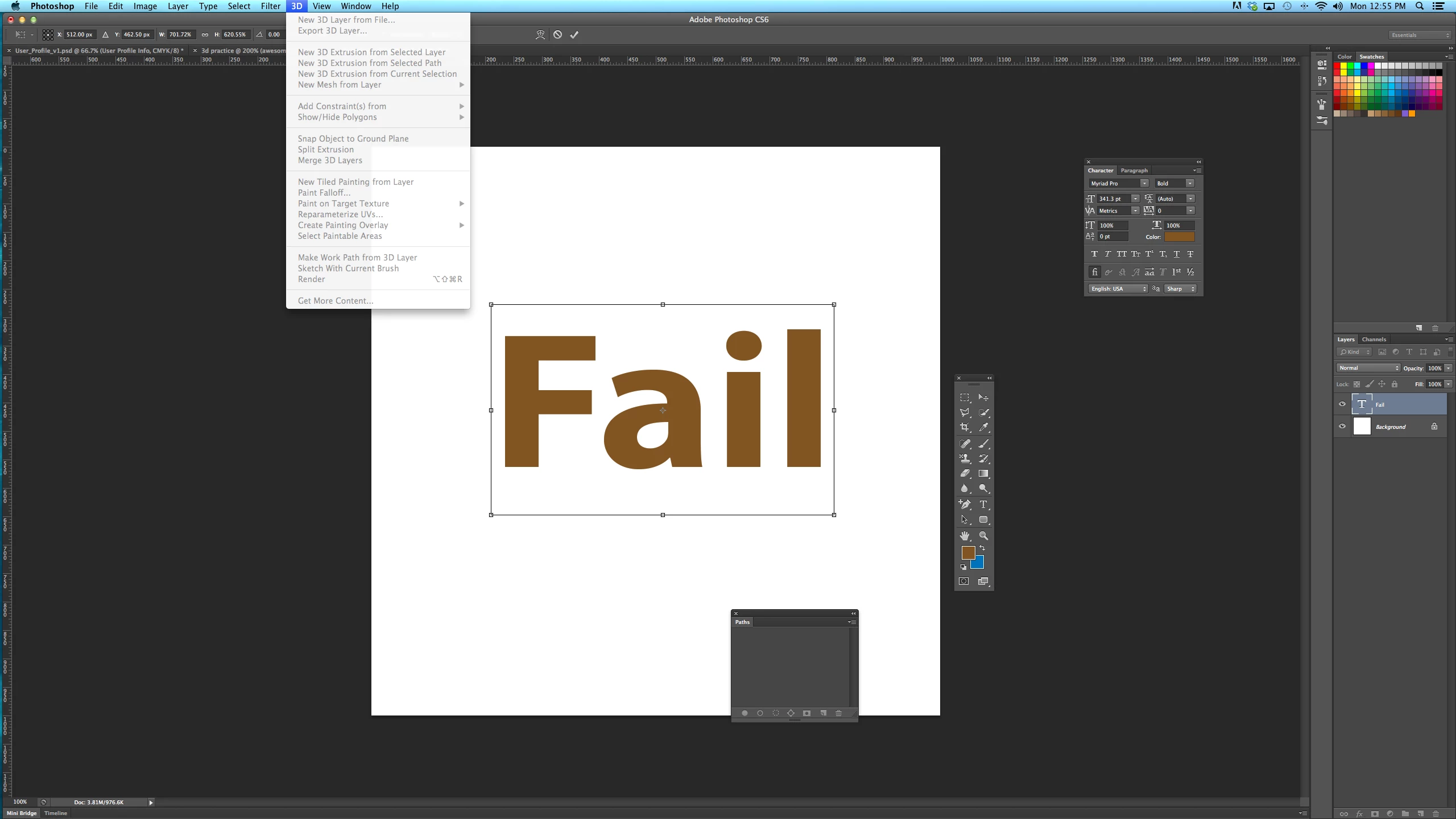Viewport: 1456px width, 819px height.
Task: Open the Normal blend mode dropdown
Action: 1368,368
